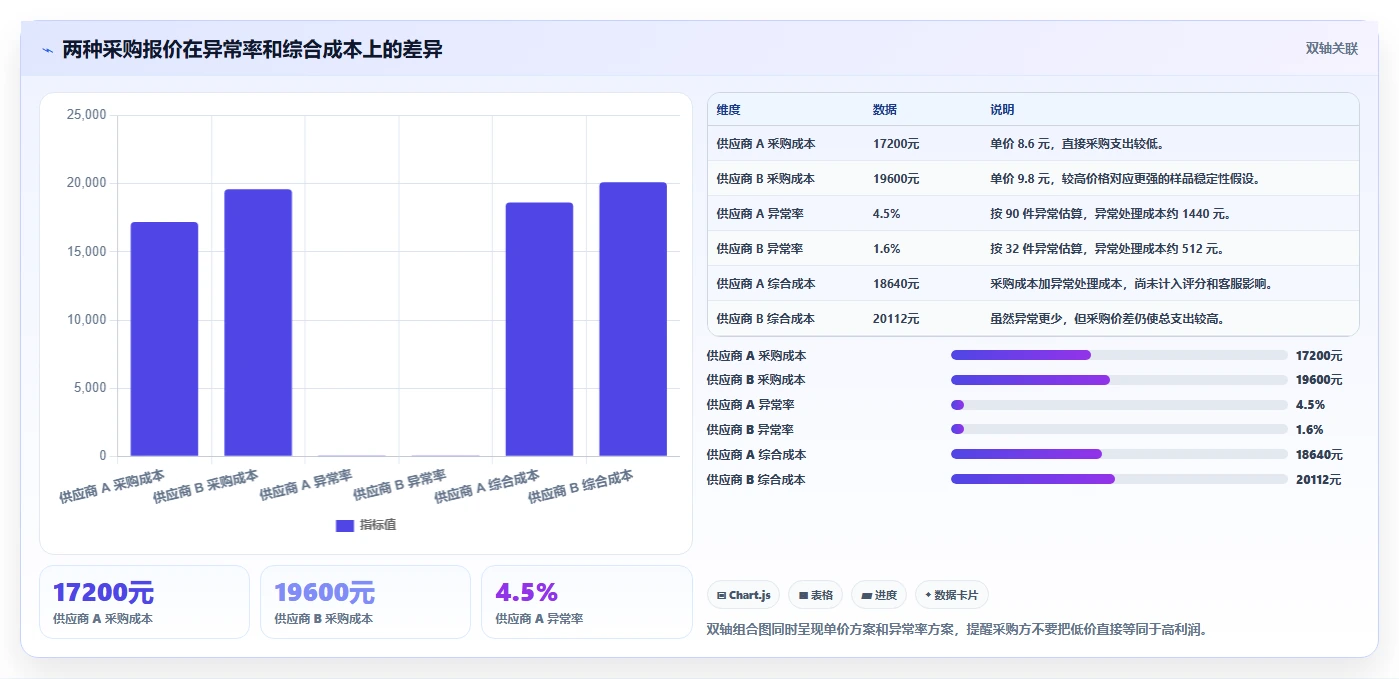This screenshot has height=679, width=1399.
Task: Click the 供应商 A 异常率 x-axis label
Action: coord(306,485)
